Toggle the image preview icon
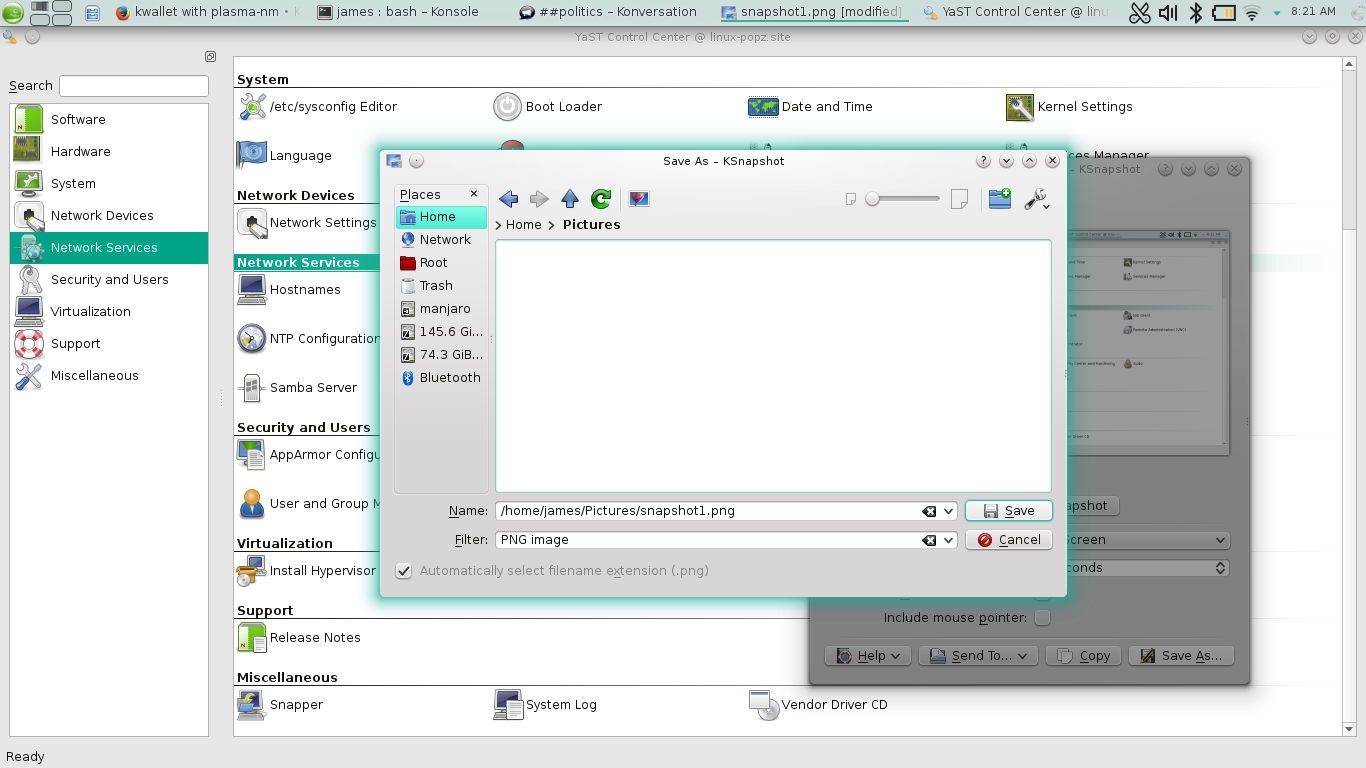 tap(639, 199)
